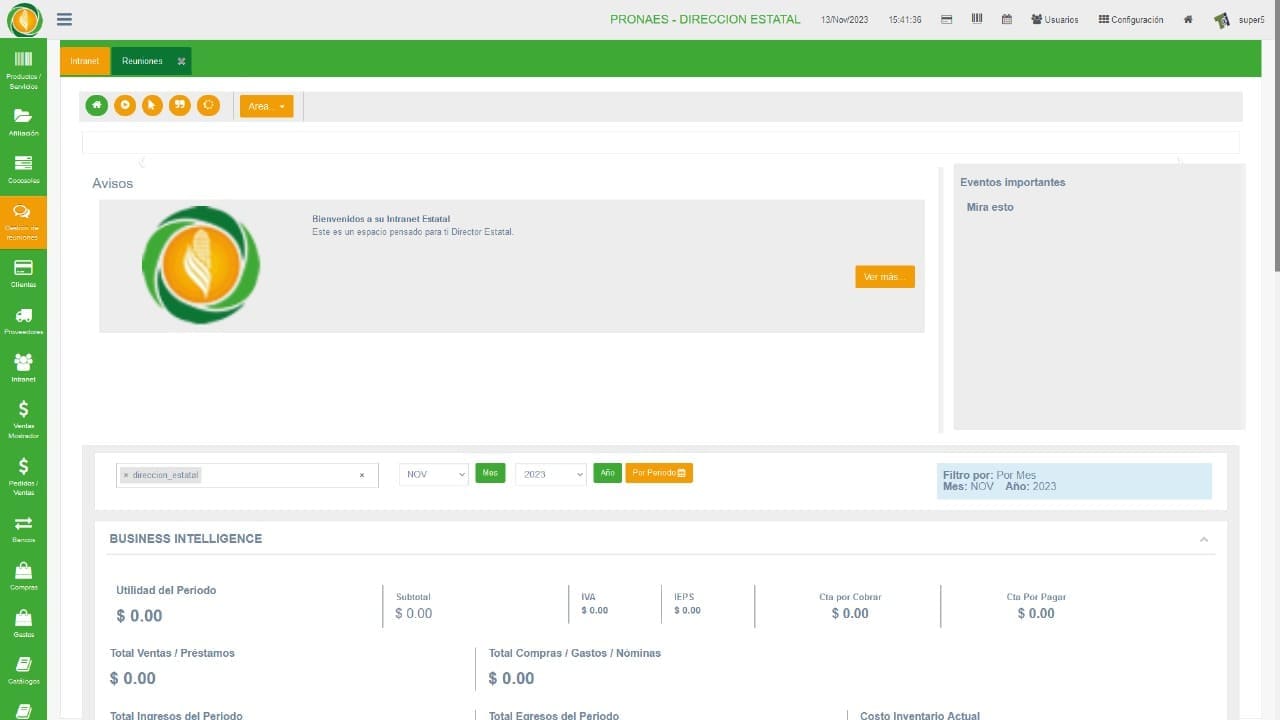Toggle the hamburger sidebar menu
The width and height of the screenshot is (1280, 720).
click(64, 19)
